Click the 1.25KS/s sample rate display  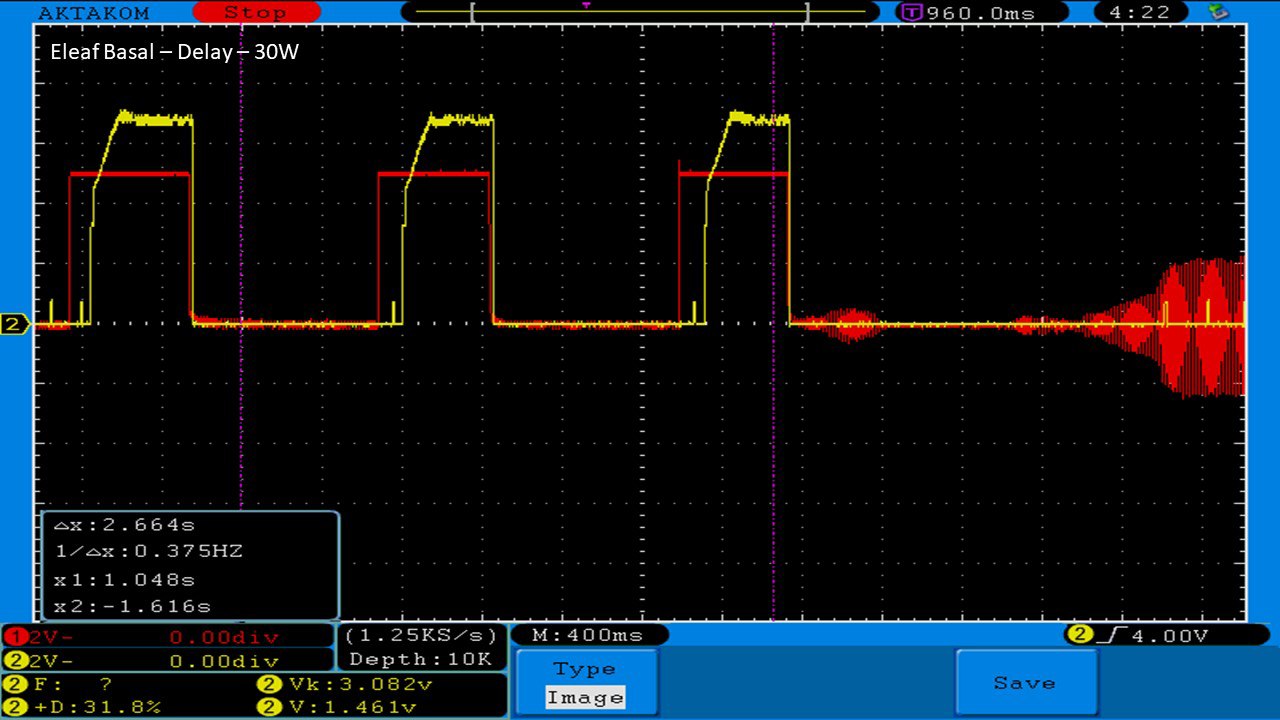click(421, 636)
